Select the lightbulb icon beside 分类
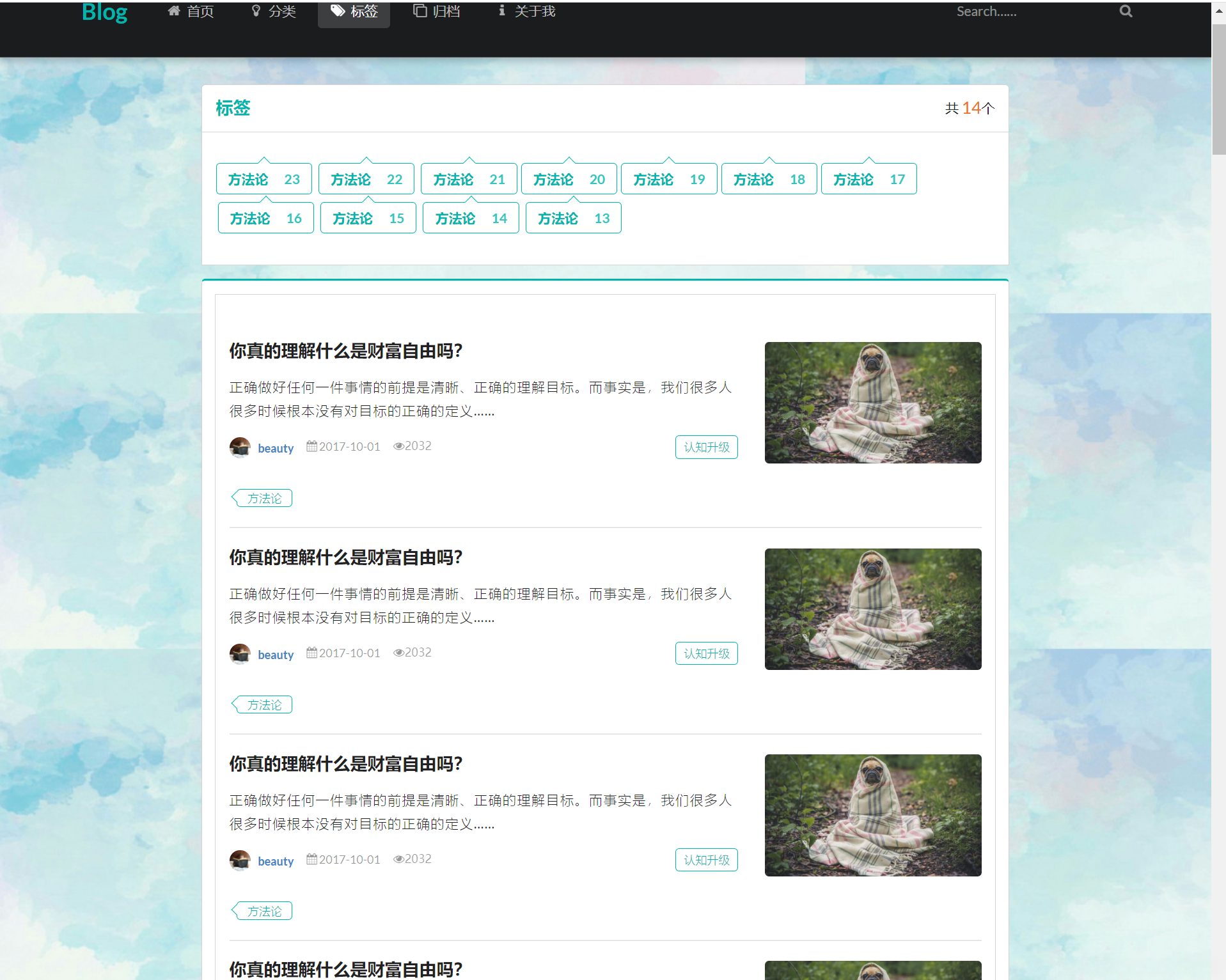Viewport: 1226px width, 980px height. pyautogui.click(x=255, y=10)
